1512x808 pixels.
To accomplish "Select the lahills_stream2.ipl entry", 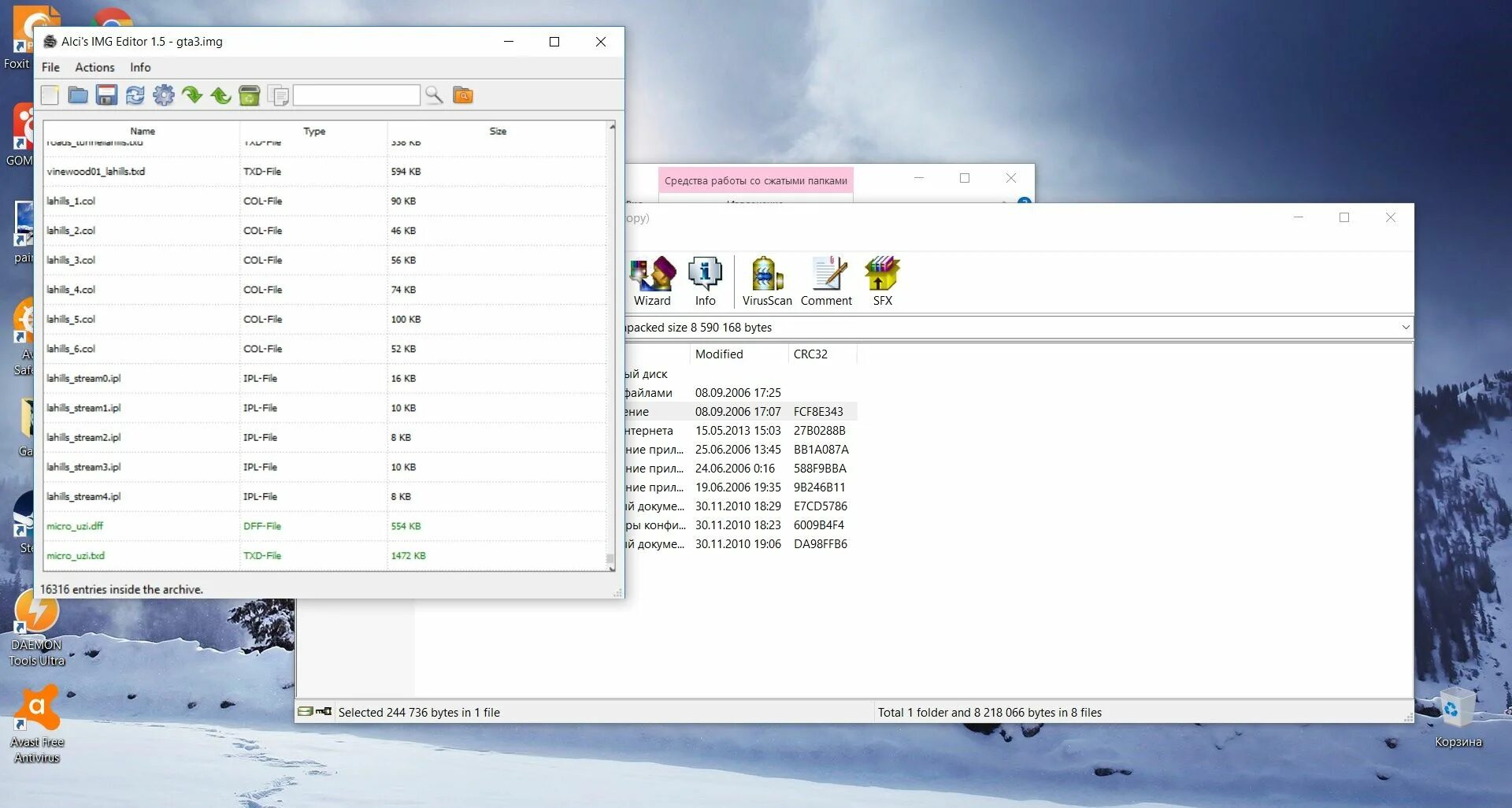I will [x=325, y=437].
